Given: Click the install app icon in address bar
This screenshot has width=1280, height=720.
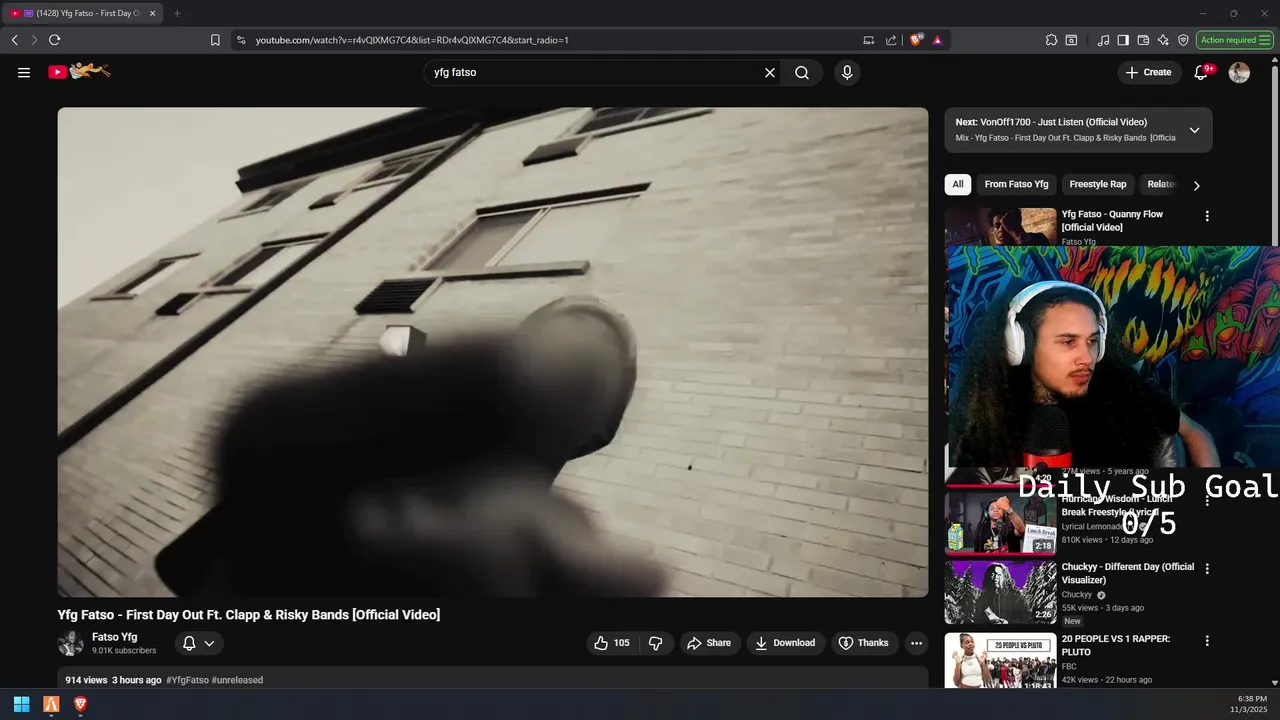Looking at the screenshot, I should (868, 40).
